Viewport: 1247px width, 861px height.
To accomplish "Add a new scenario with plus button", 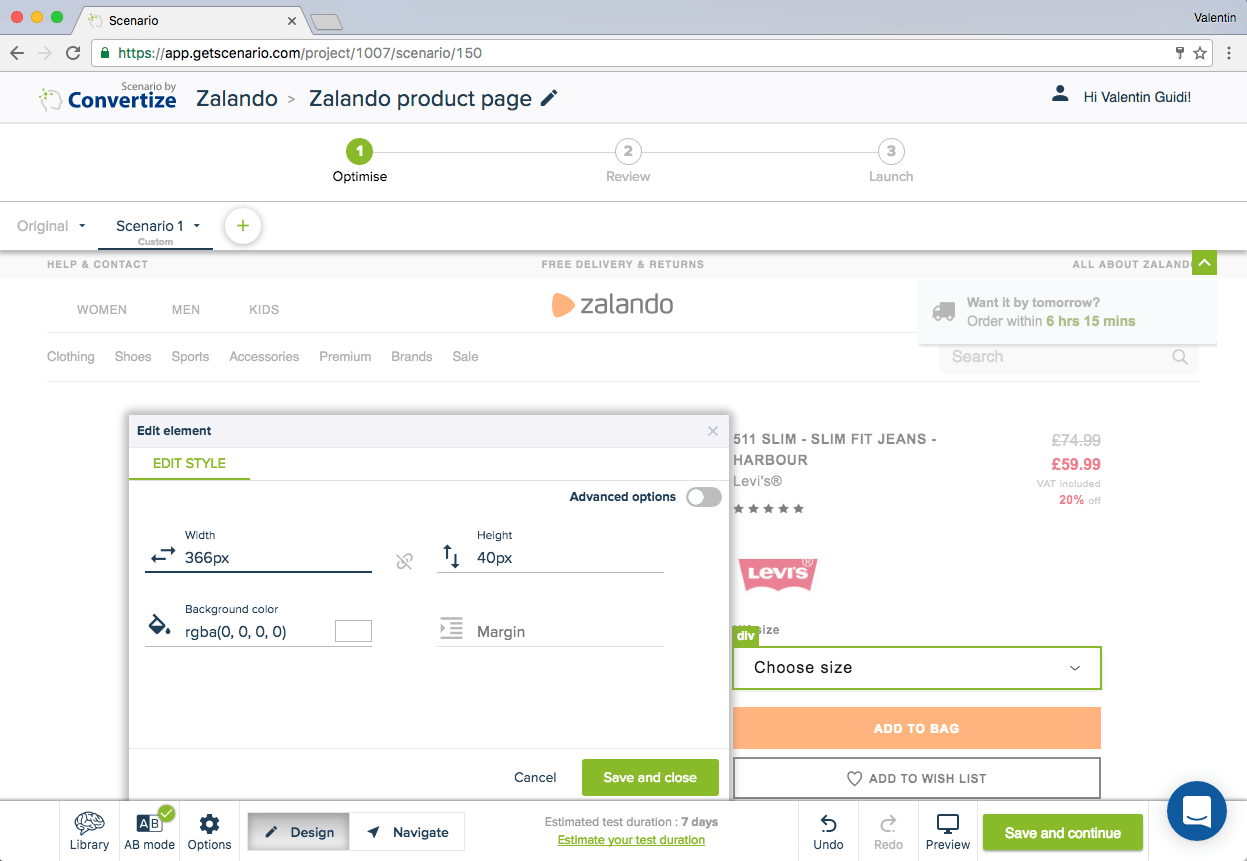I will pyautogui.click(x=243, y=226).
